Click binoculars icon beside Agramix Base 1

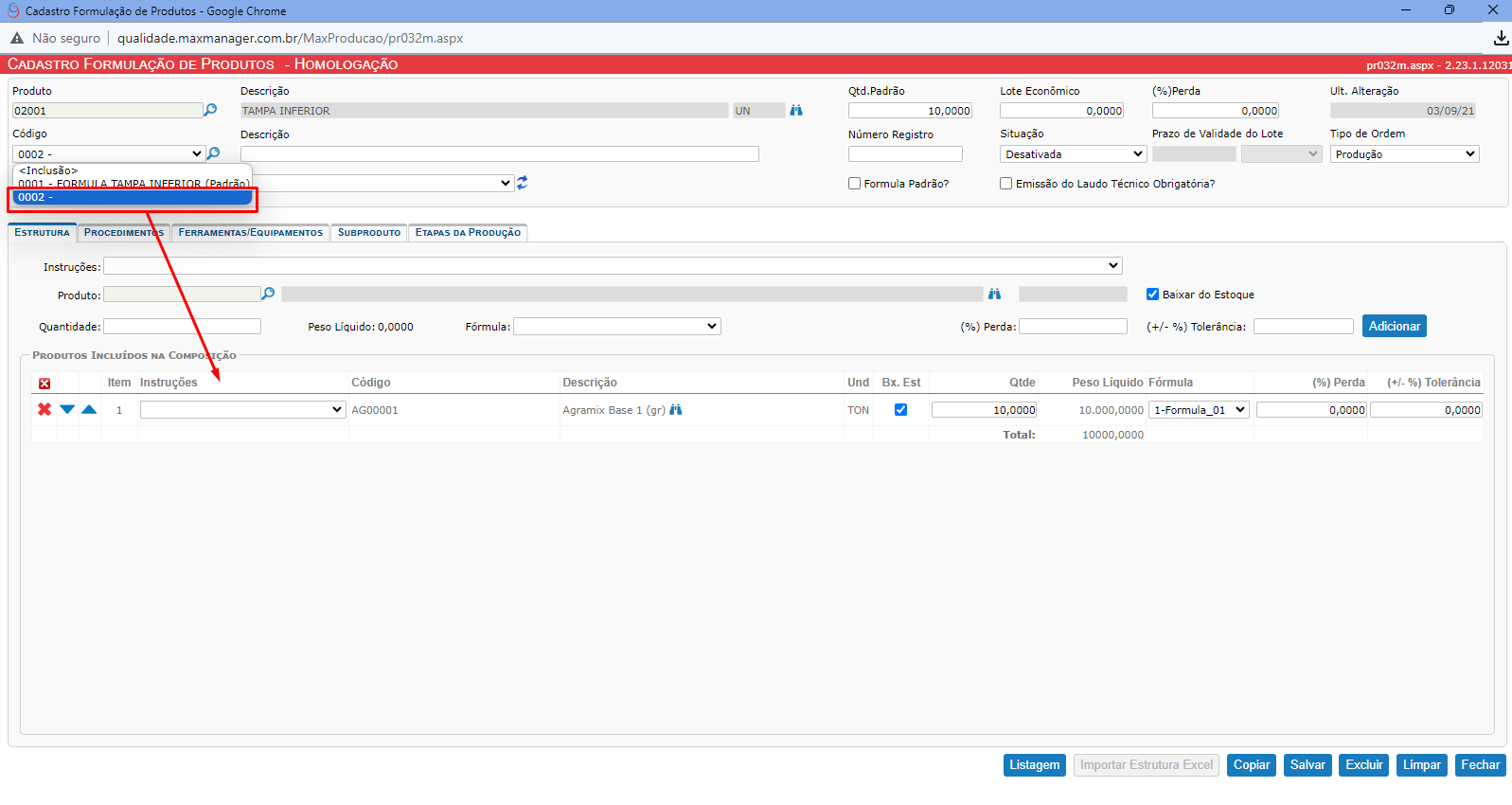[675, 410]
